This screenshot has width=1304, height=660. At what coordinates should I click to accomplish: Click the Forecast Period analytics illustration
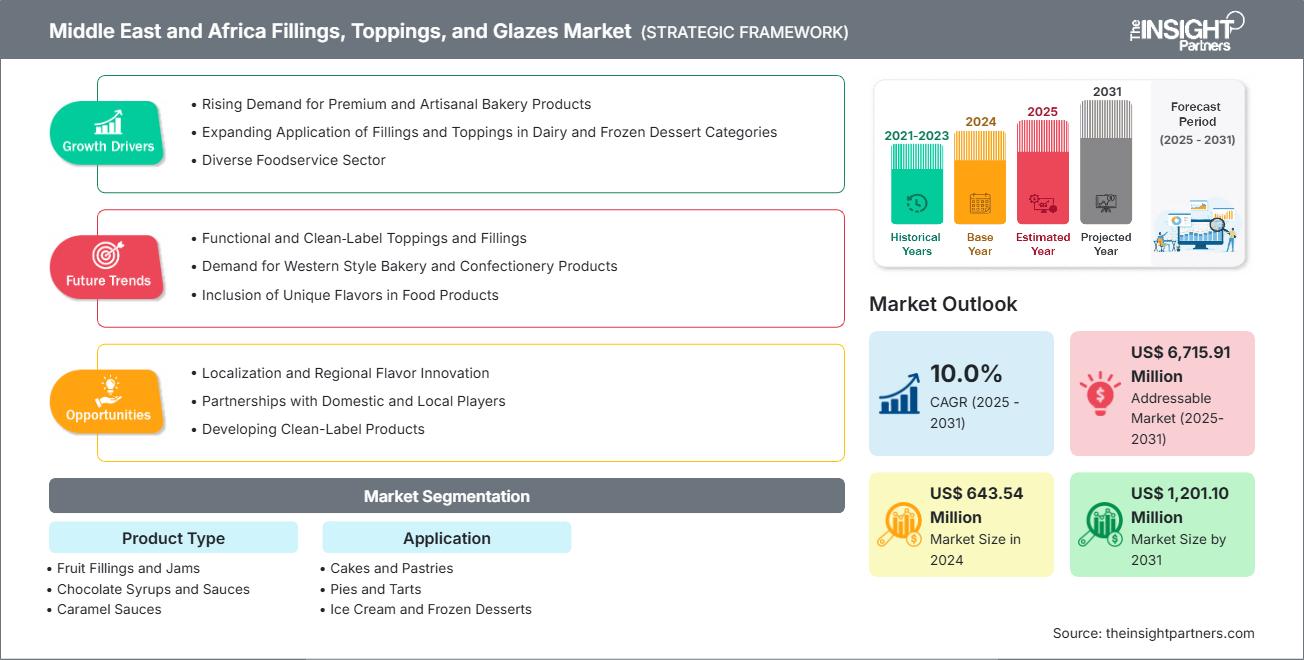point(1196,225)
